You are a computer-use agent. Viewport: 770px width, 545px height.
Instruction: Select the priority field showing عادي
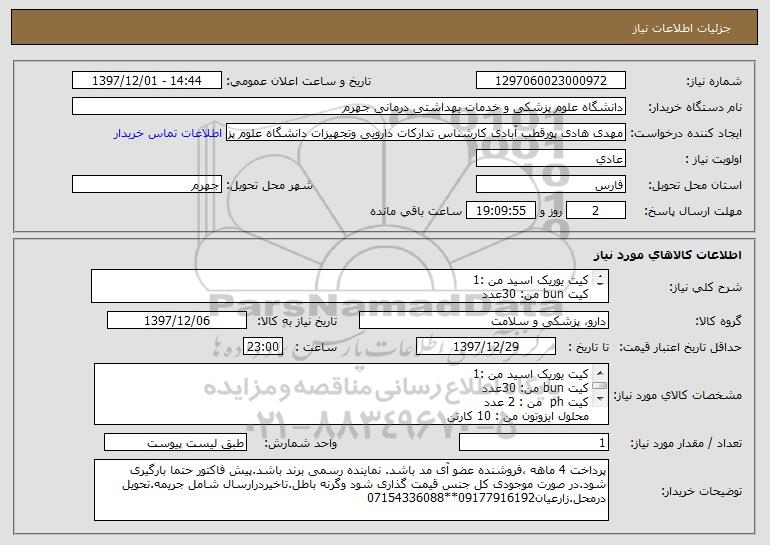[x=550, y=159]
